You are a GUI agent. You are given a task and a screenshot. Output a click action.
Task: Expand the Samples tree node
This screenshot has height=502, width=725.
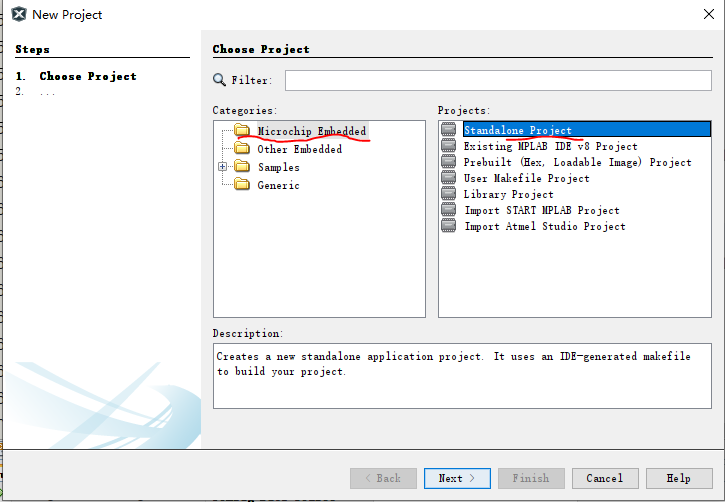tap(222, 166)
